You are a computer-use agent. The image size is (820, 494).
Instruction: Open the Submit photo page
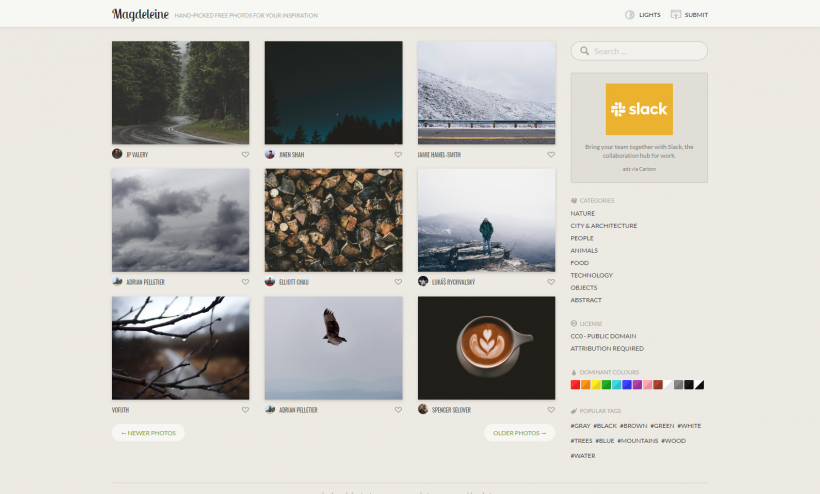click(x=689, y=15)
